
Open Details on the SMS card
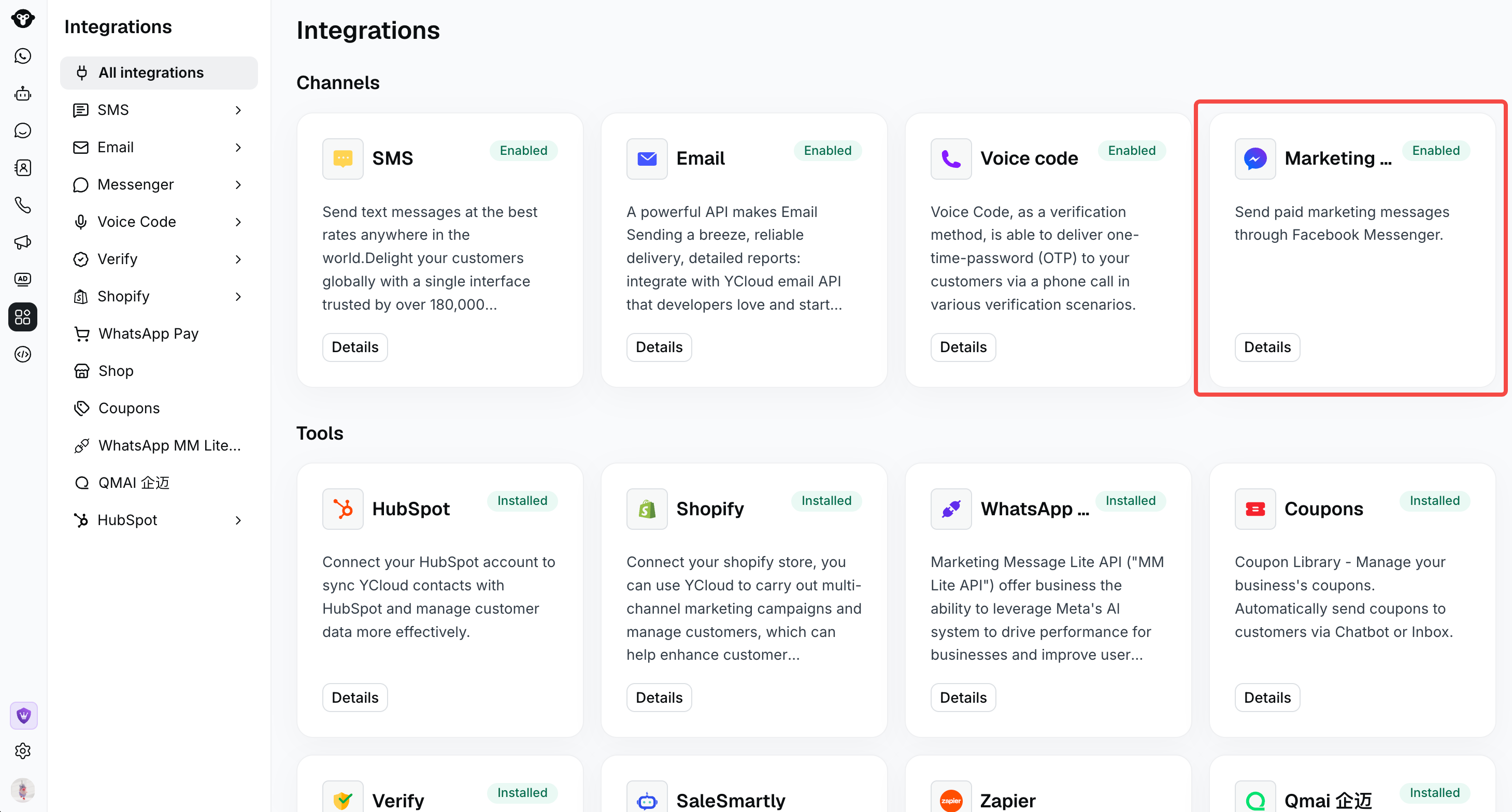(x=354, y=347)
